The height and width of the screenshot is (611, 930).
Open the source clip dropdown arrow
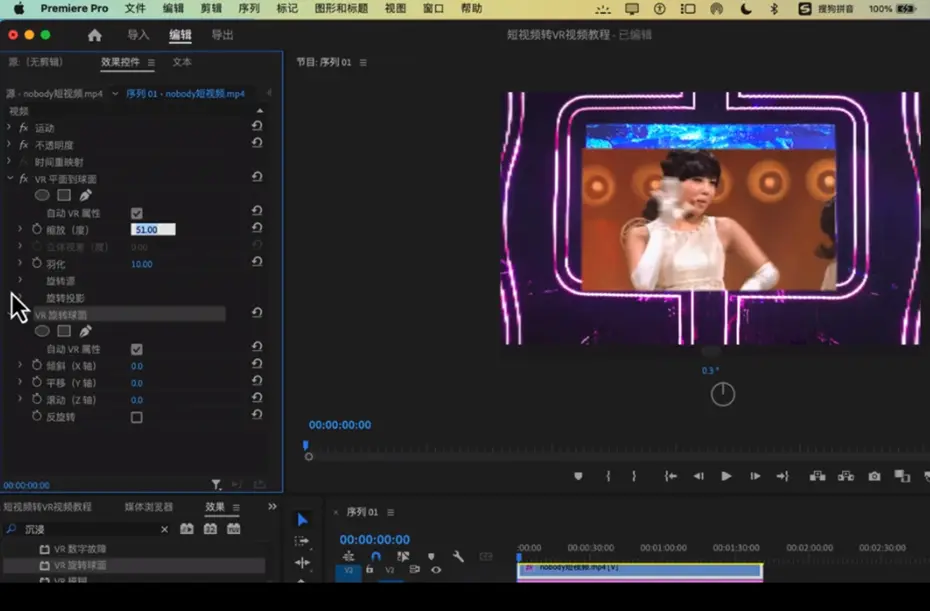(115, 93)
